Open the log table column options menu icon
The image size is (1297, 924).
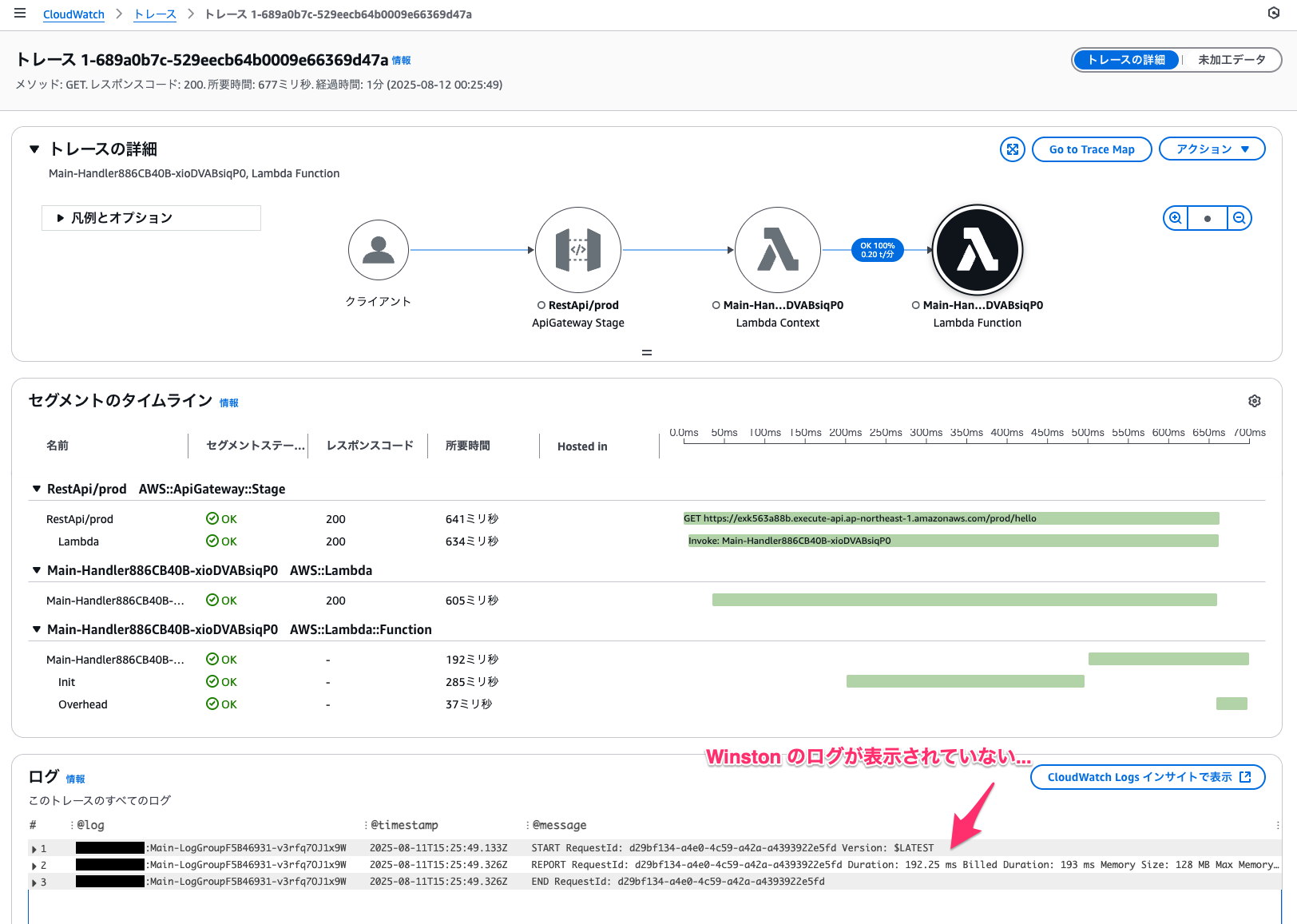[x=1277, y=825]
